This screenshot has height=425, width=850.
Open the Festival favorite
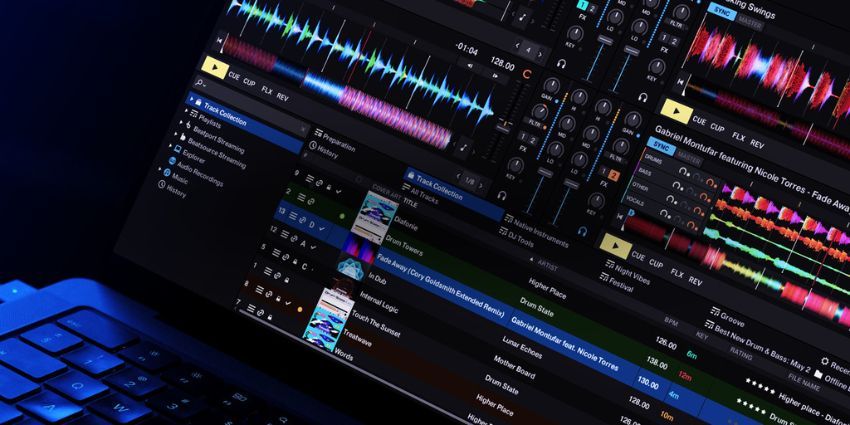(616, 282)
